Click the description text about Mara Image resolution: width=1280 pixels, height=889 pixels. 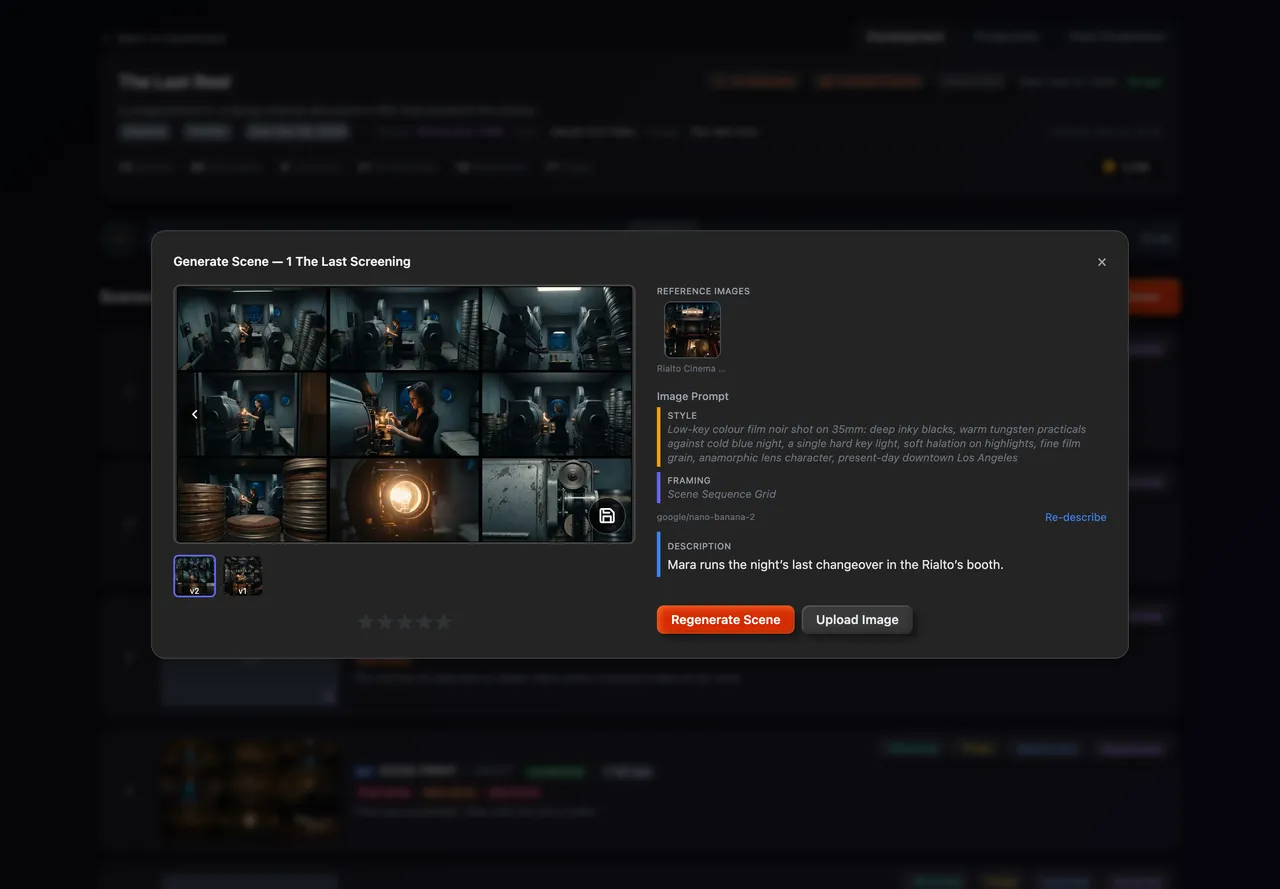pos(835,565)
